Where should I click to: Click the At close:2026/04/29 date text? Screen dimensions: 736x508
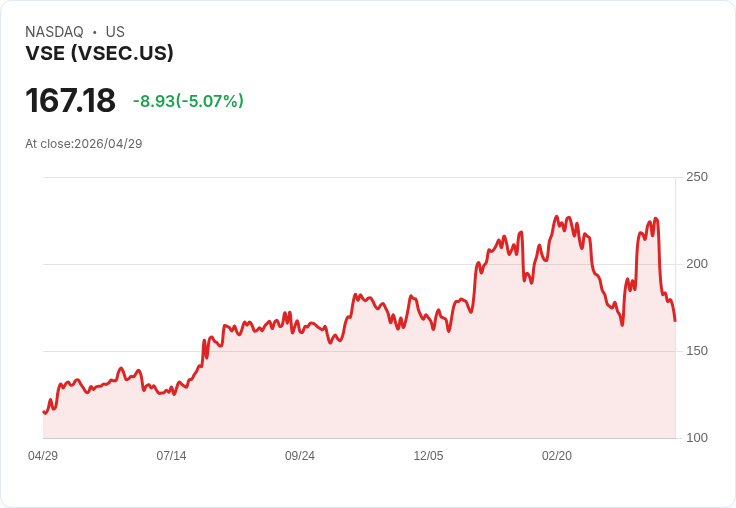pyautogui.click(x=84, y=144)
